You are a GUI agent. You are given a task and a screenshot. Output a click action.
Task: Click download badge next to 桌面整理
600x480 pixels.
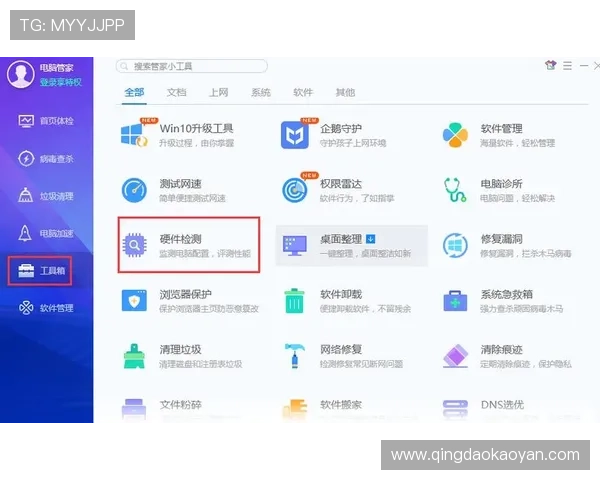[x=370, y=239]
